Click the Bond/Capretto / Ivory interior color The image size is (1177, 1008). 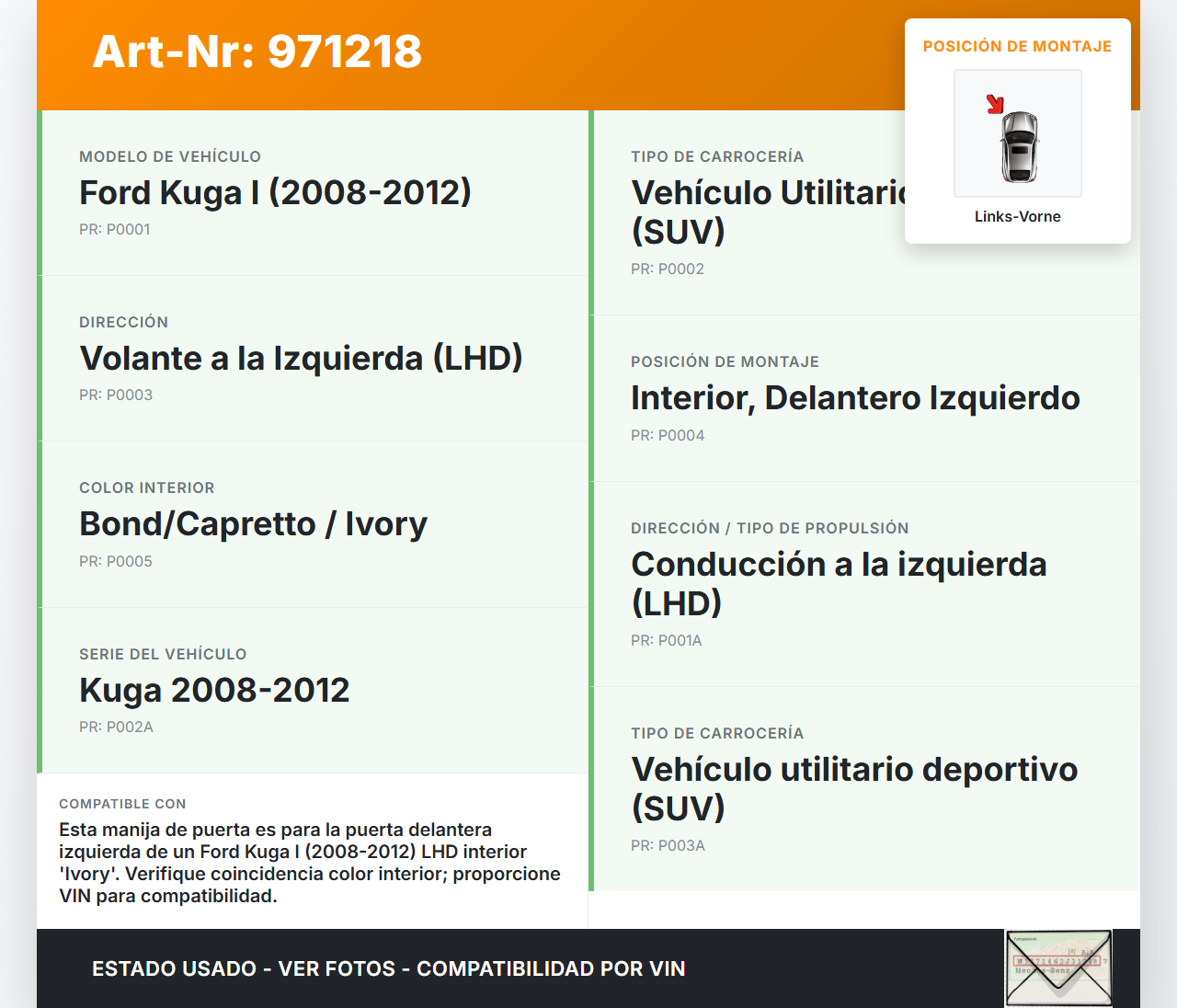point(253,523)
